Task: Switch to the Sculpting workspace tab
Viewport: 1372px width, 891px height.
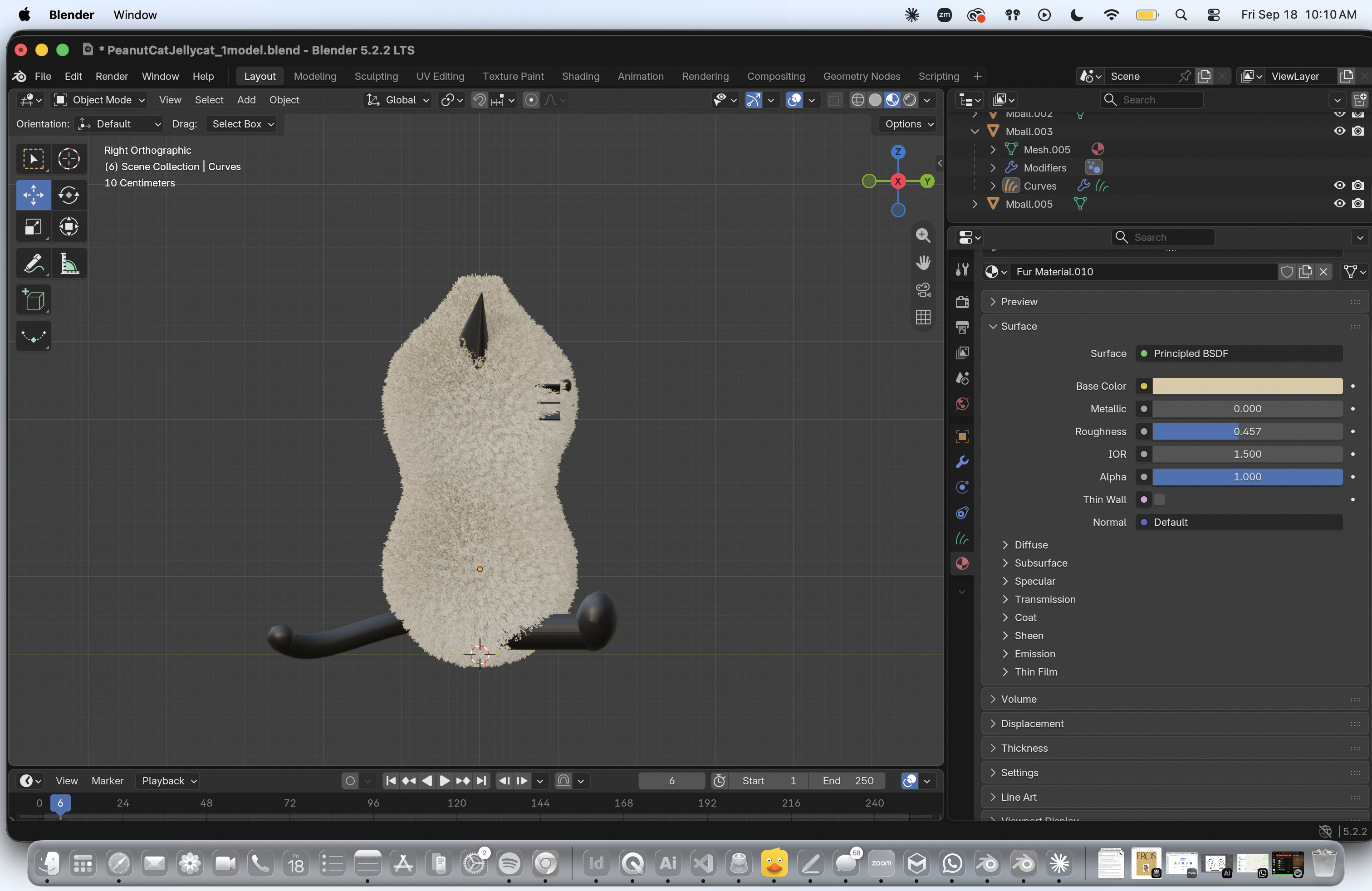Action: (376, 76)
